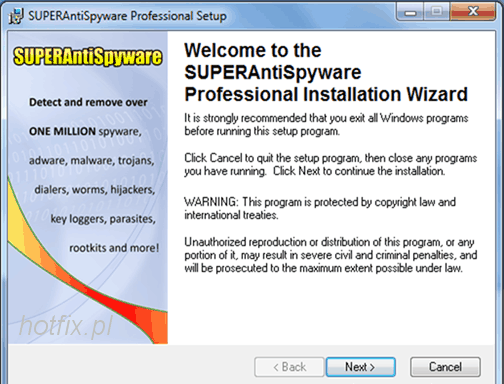Minimize the setup wizard window

410,12
